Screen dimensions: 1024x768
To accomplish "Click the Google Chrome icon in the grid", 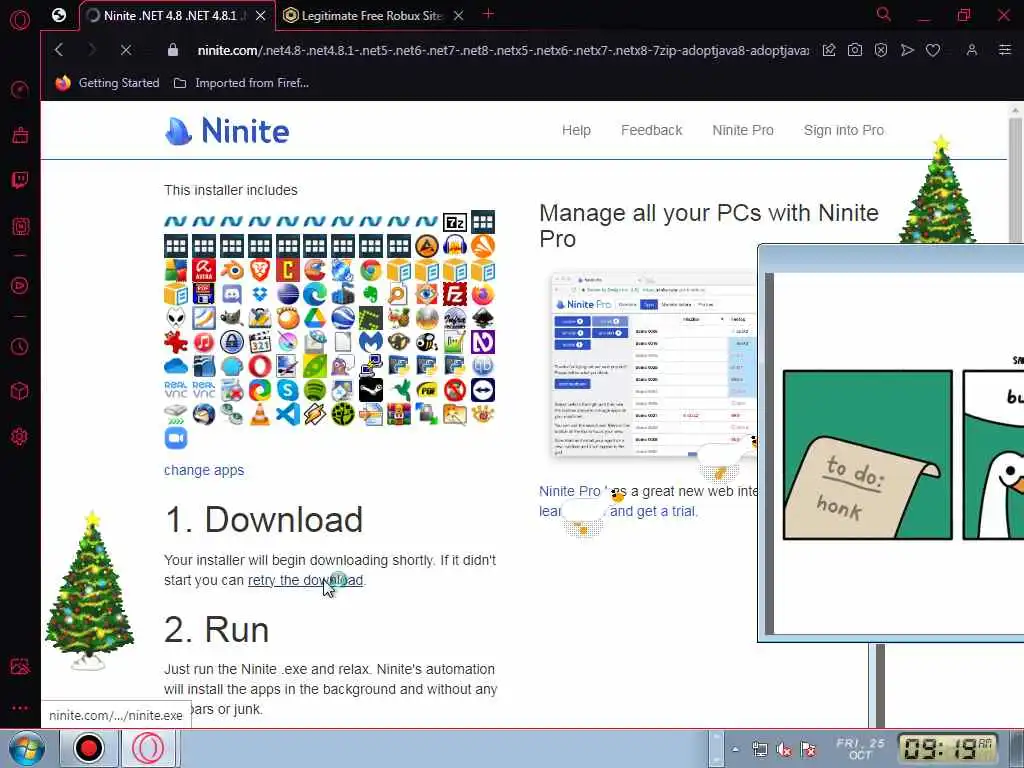I will click(x=370, y=270).
